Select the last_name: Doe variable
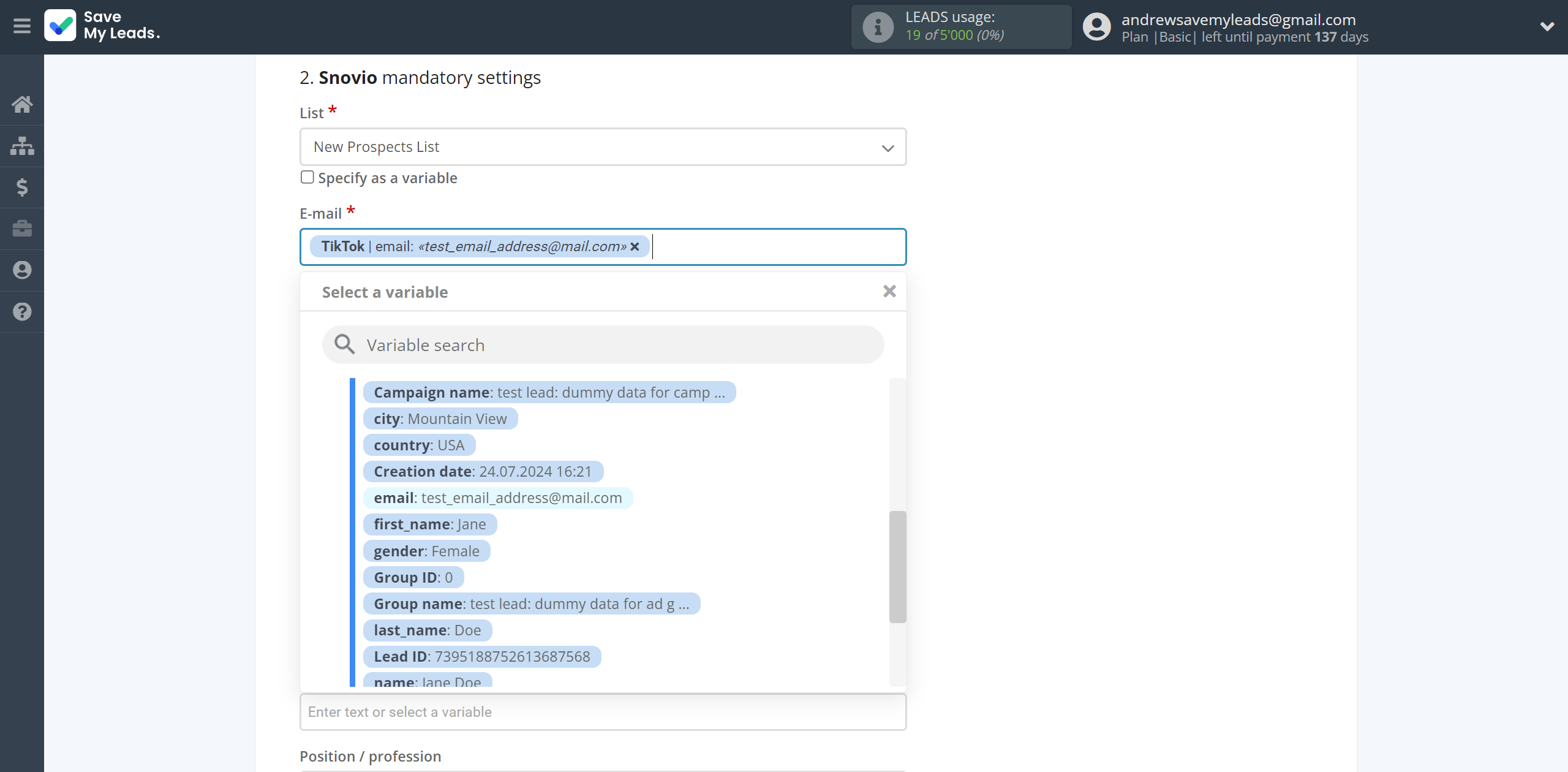 (x=428, y=630)
